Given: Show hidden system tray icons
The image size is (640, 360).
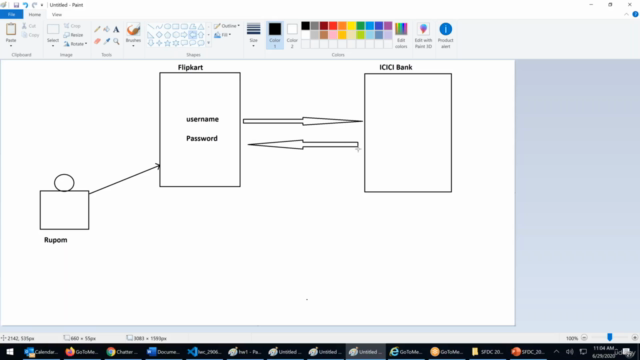Looking at the screenshot, I should [556, 352].
